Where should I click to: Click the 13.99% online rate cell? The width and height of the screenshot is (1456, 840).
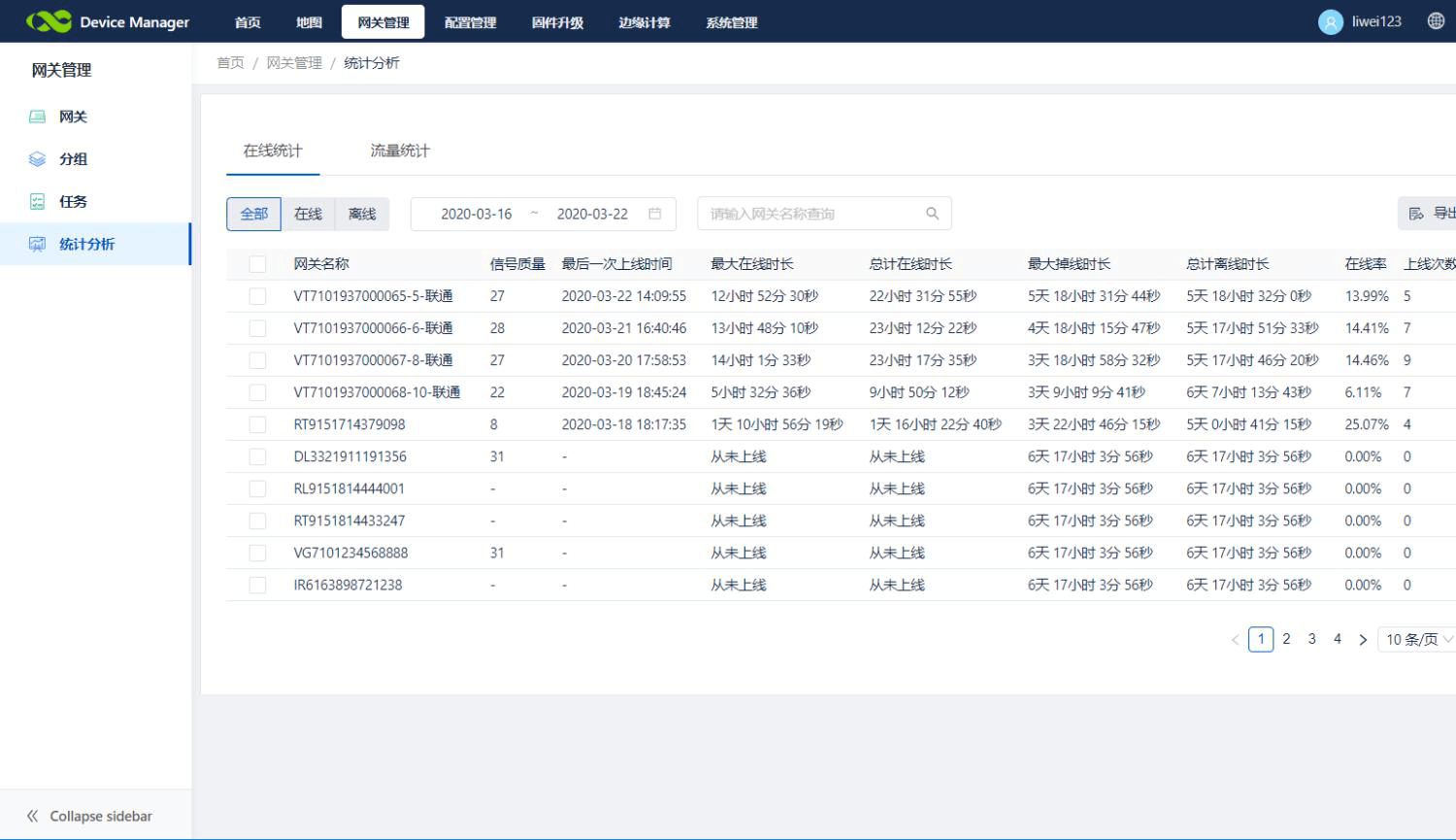1367,296
